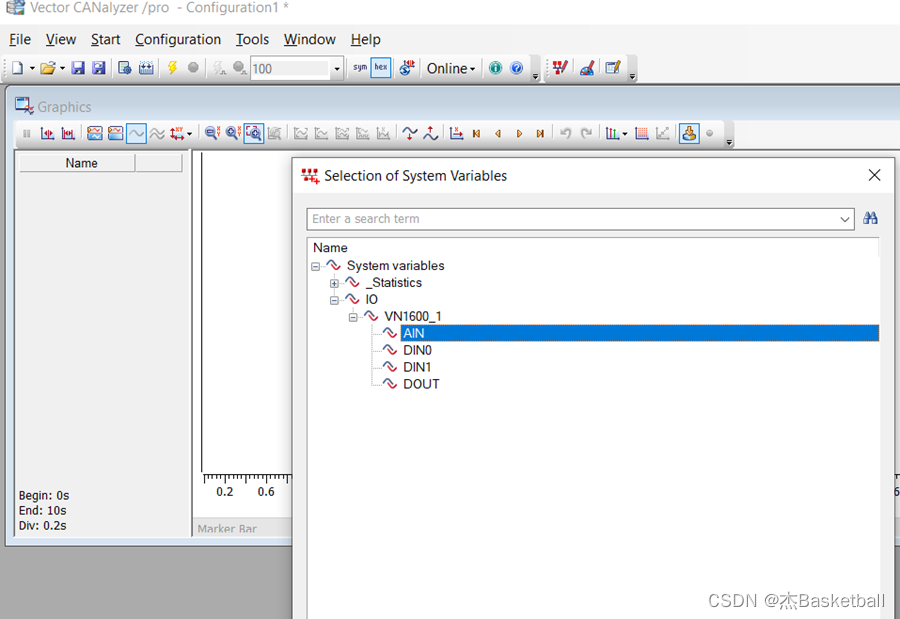Select the VN1600_1 tree item label

[413, 316]
